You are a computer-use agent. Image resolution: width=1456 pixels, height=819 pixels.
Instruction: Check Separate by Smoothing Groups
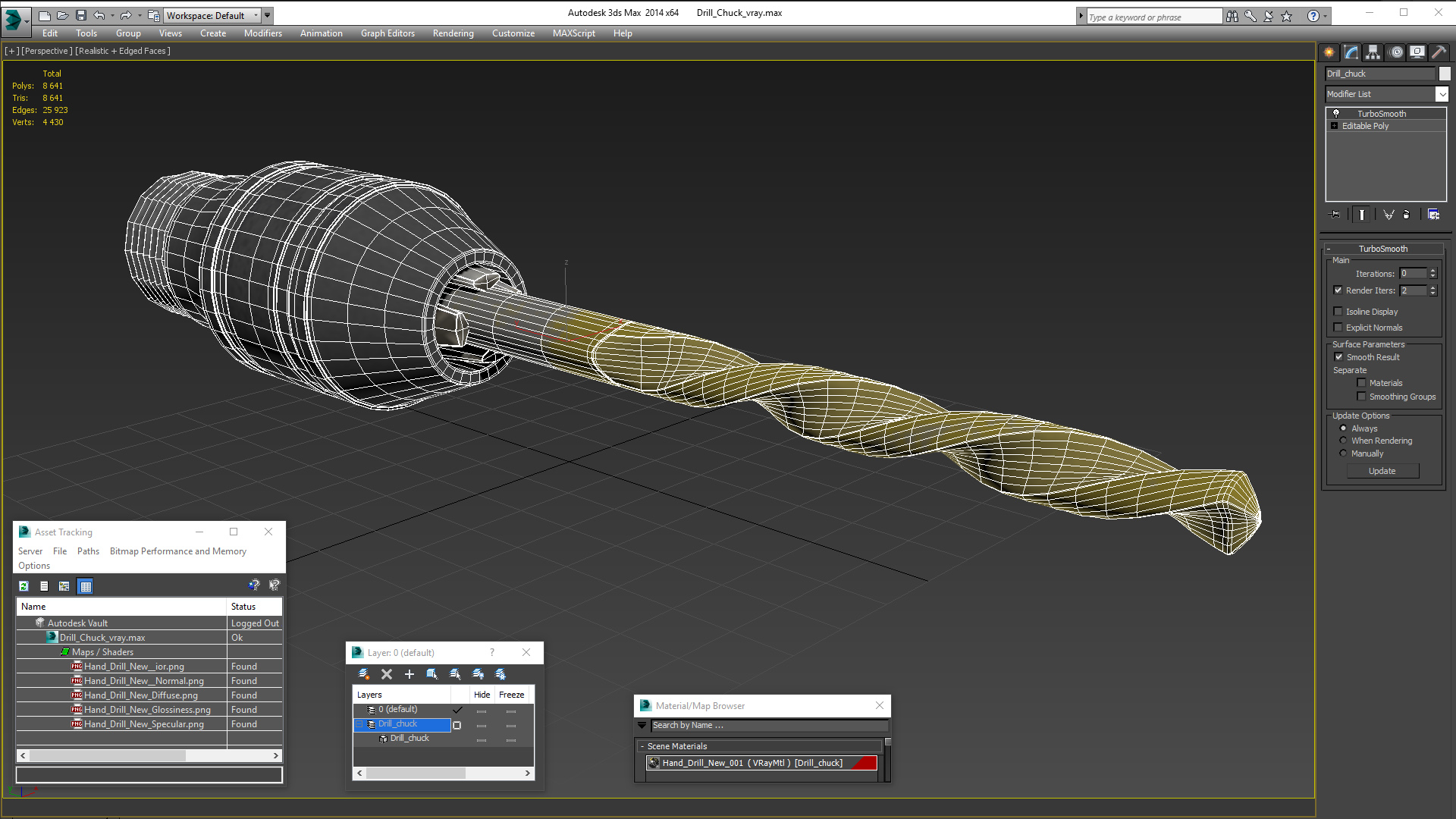pos(1362,397)
